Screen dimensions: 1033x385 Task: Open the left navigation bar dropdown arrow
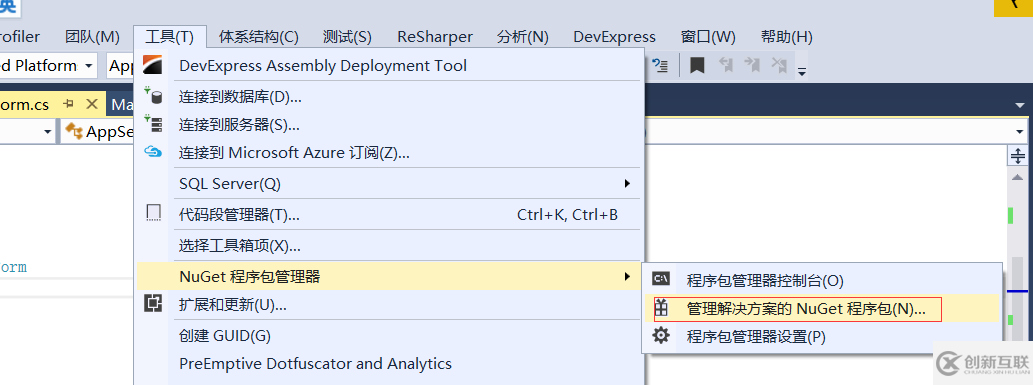pos(47,133)
